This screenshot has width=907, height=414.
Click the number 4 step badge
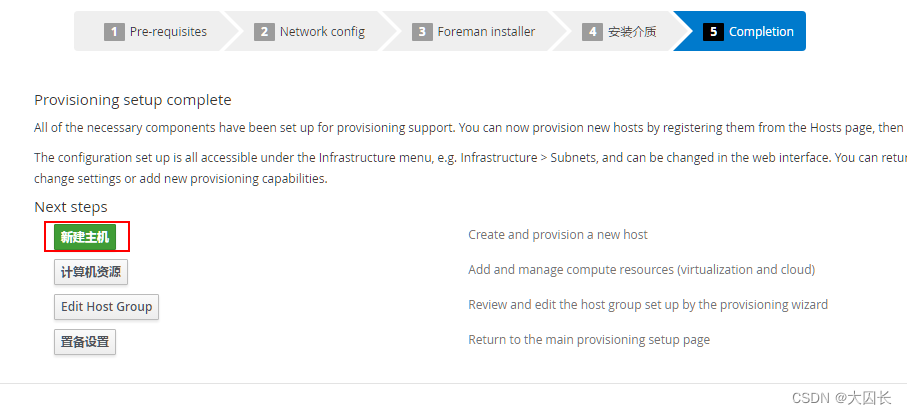coord(592,32)
